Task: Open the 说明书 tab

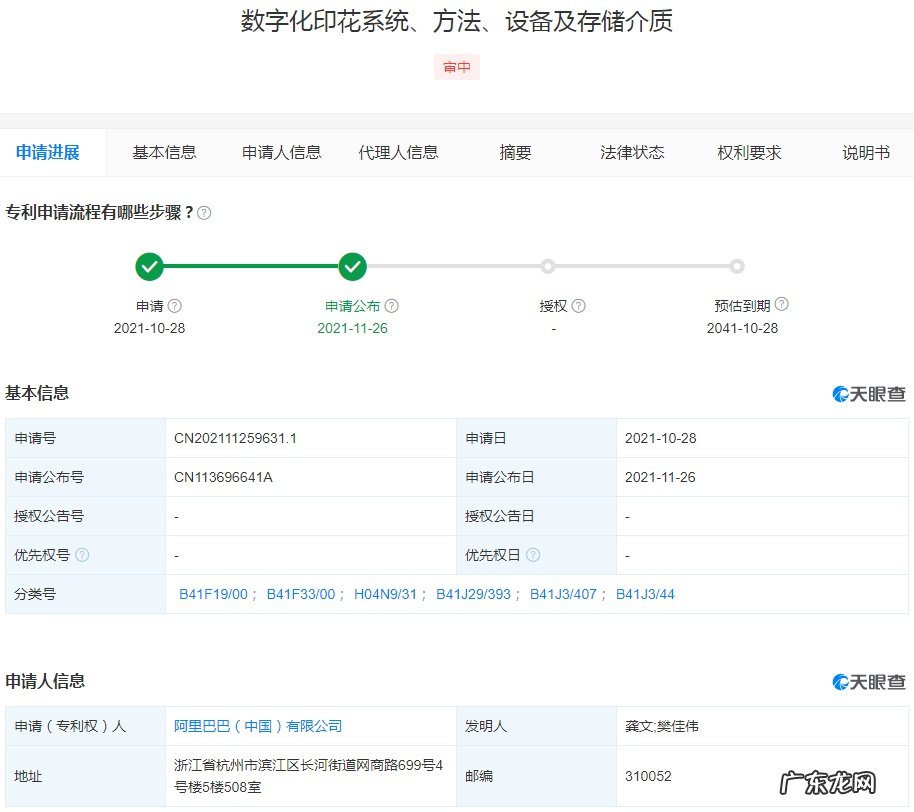Action: (x=866, y=153)
